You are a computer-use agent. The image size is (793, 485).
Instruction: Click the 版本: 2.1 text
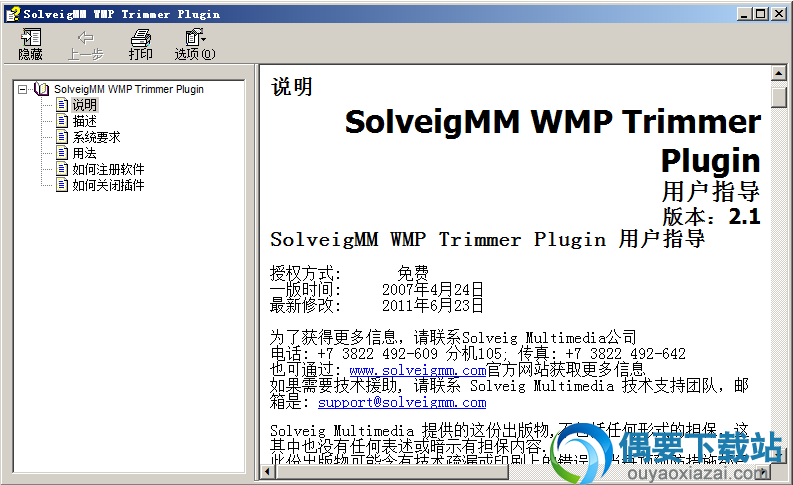coord(711,216)
